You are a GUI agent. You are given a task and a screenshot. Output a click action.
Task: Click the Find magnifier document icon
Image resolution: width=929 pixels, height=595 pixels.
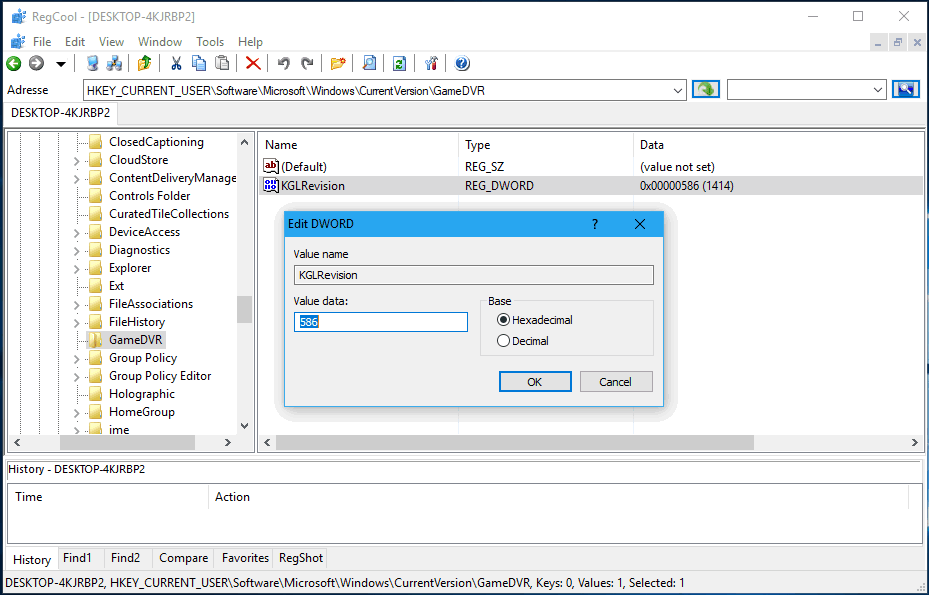pyautogui.click(x=369, y=63)
